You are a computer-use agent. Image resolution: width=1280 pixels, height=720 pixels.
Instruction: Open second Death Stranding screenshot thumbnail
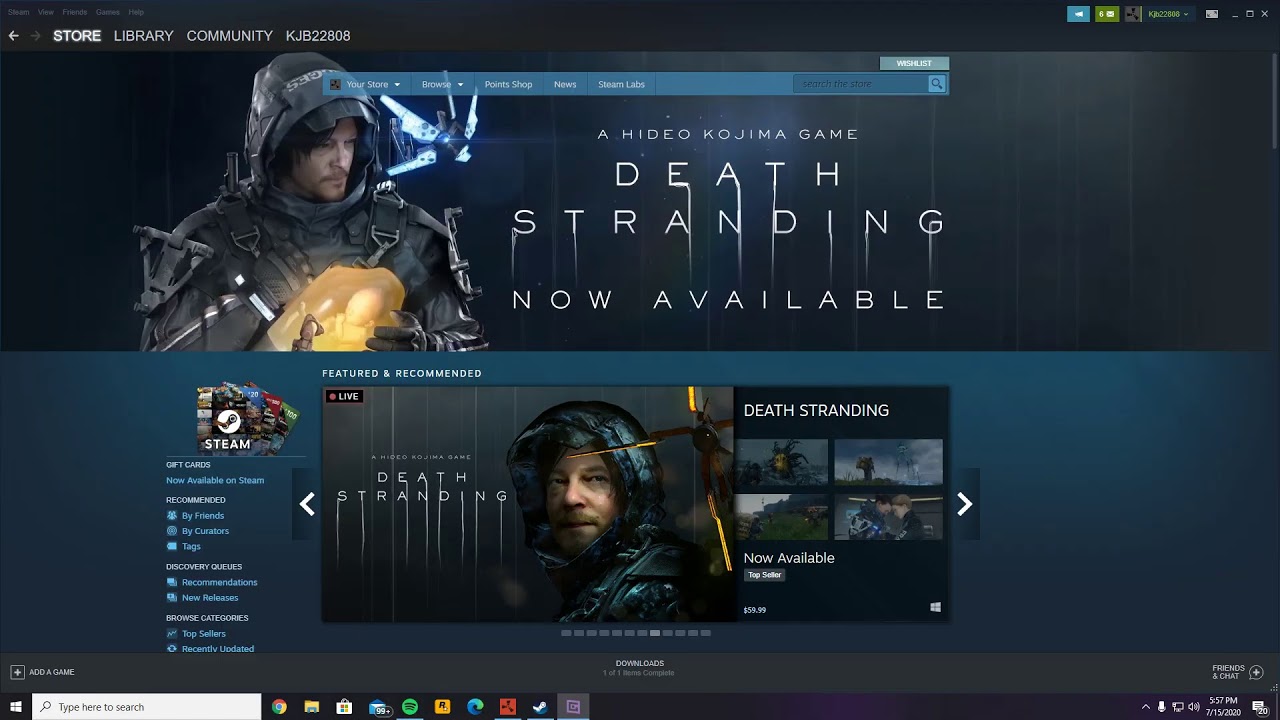click(888, 462)
